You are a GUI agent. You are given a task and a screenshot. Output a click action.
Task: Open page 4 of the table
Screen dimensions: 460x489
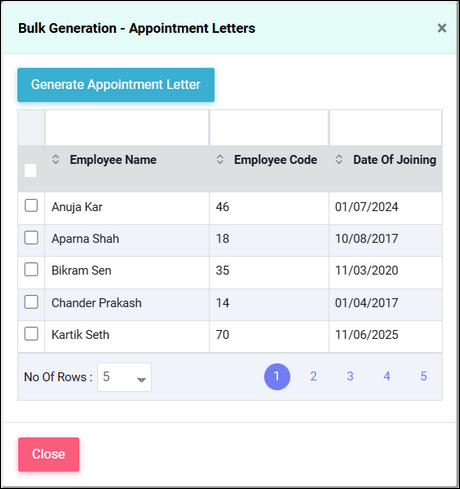click(387, 376)
